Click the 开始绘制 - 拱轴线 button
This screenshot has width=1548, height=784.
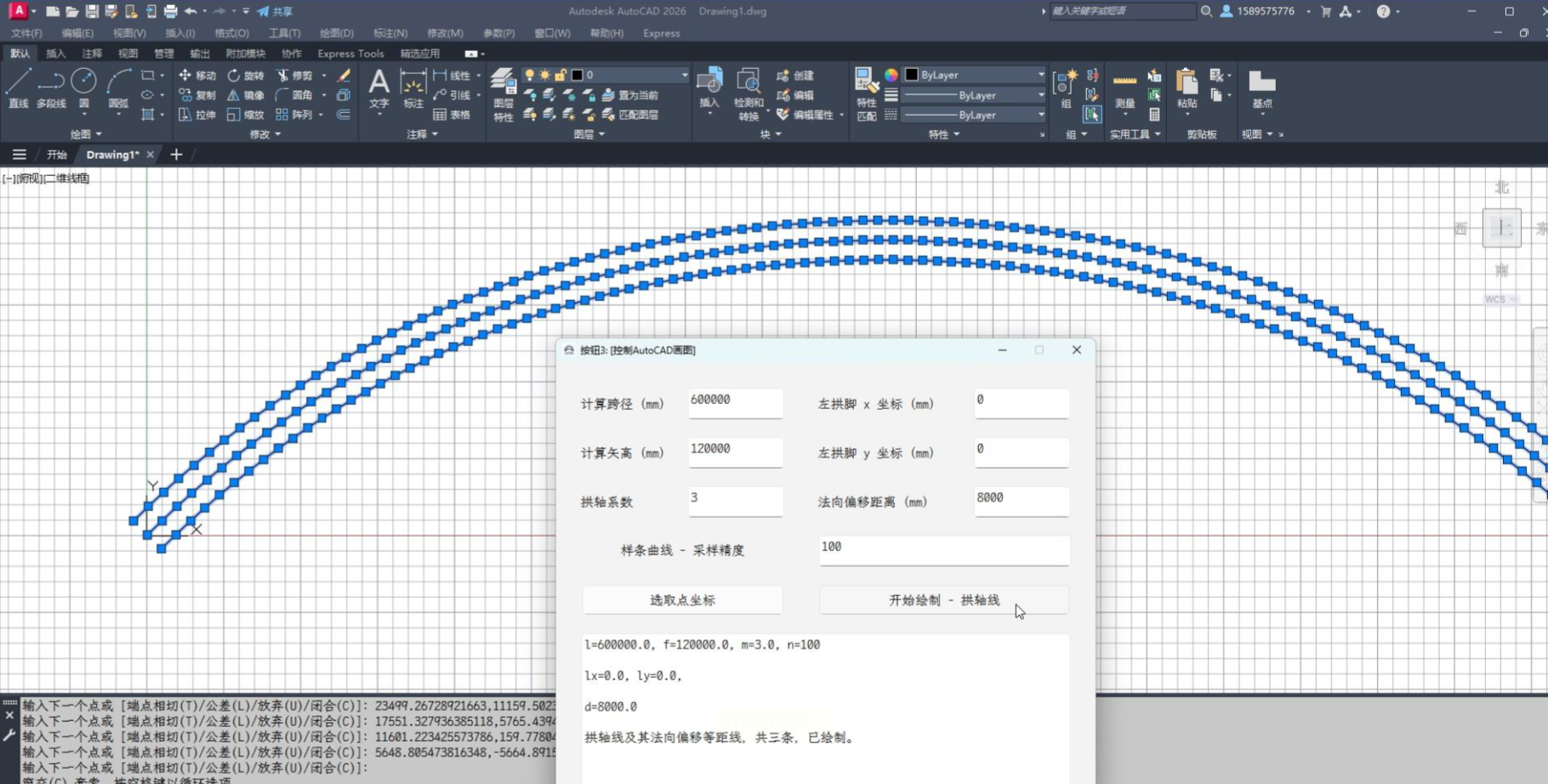(x=943, y=600)
